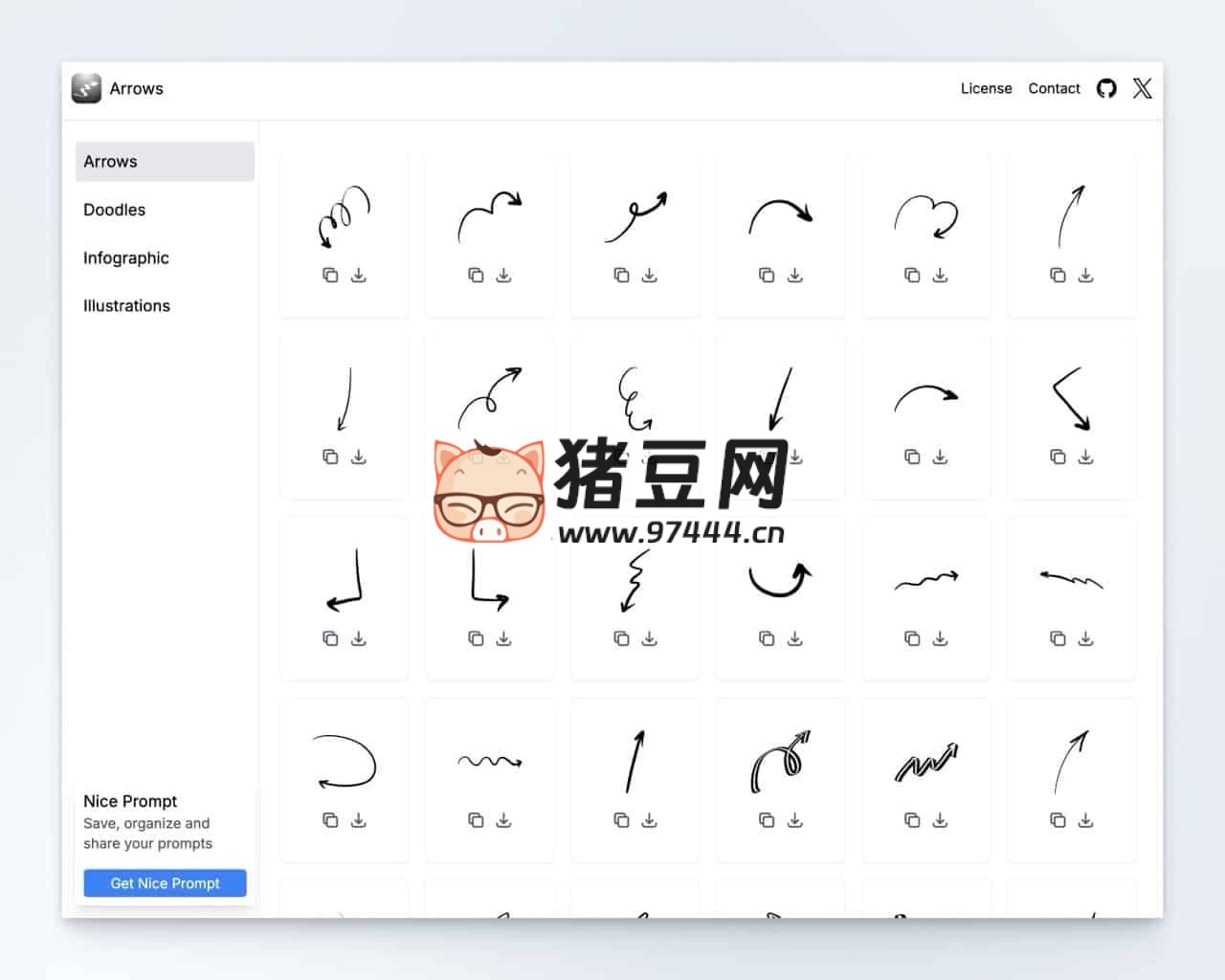The width and height of the screenshot is (1225, 980).
Task: Select the oval loop arrow thumbnail
Action: click(x=344, y=761)
